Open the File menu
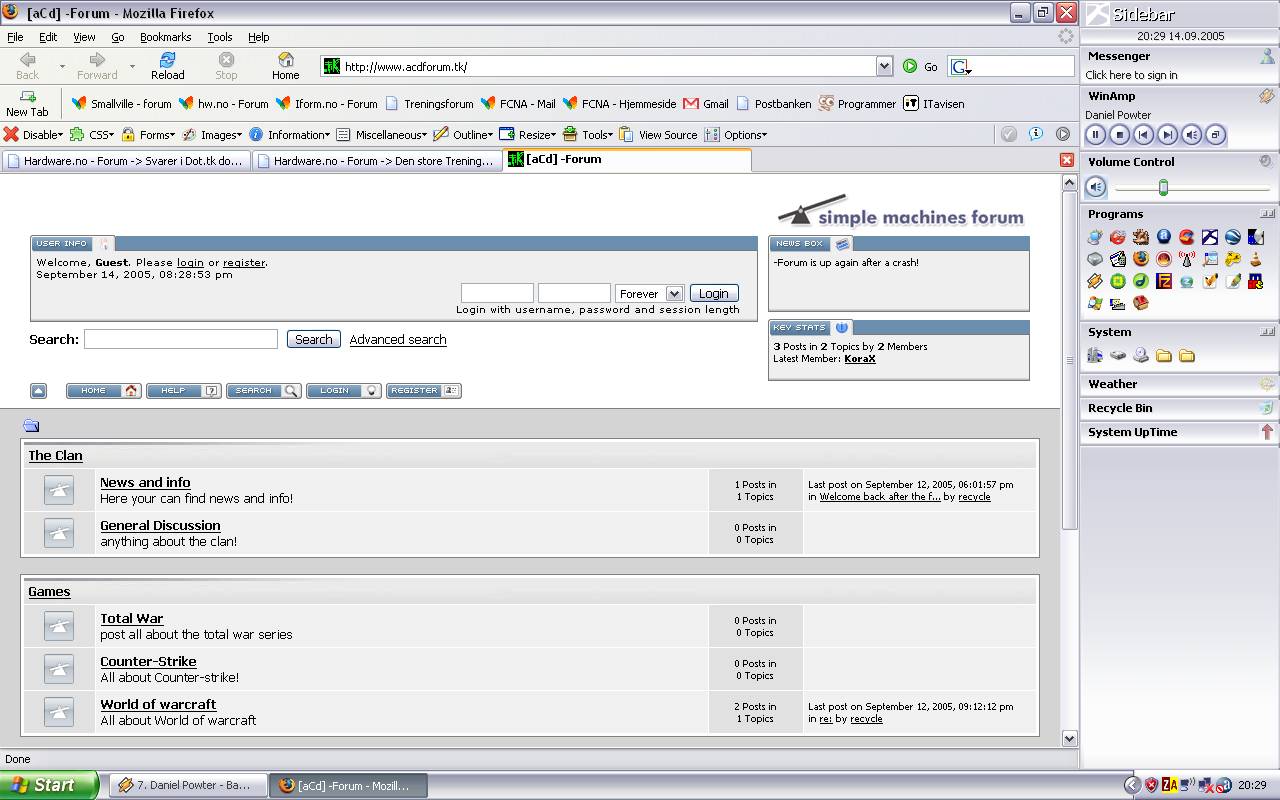This screenshot has width=1280, height=800. pyautogui.click(x=15, y=37)
